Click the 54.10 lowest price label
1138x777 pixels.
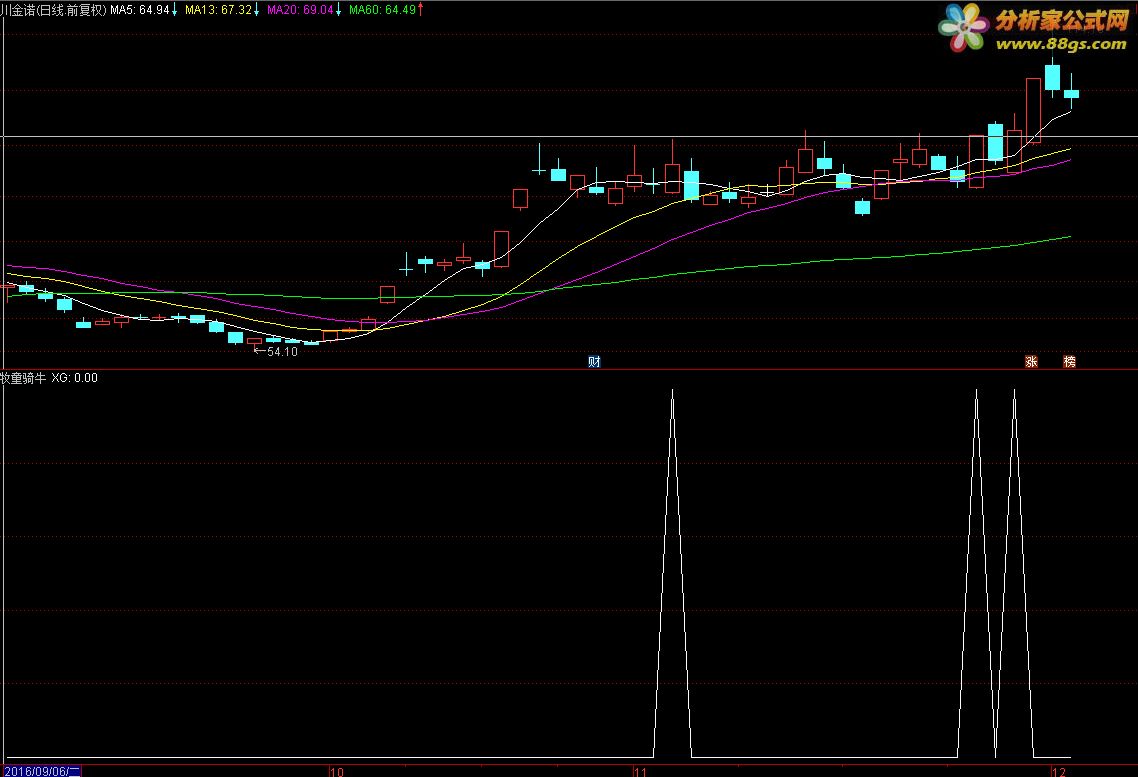pos(282,351)
